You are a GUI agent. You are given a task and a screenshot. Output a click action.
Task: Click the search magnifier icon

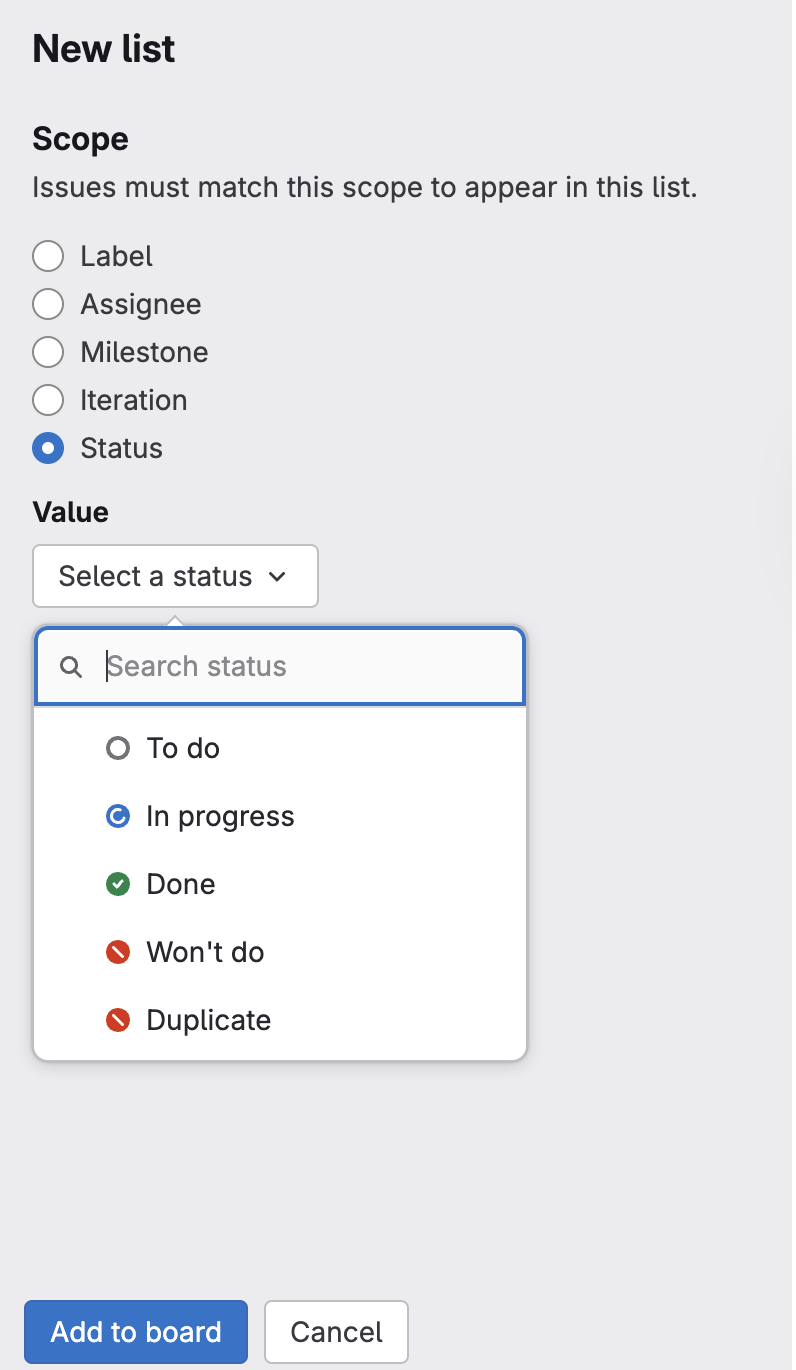(70, 666)
